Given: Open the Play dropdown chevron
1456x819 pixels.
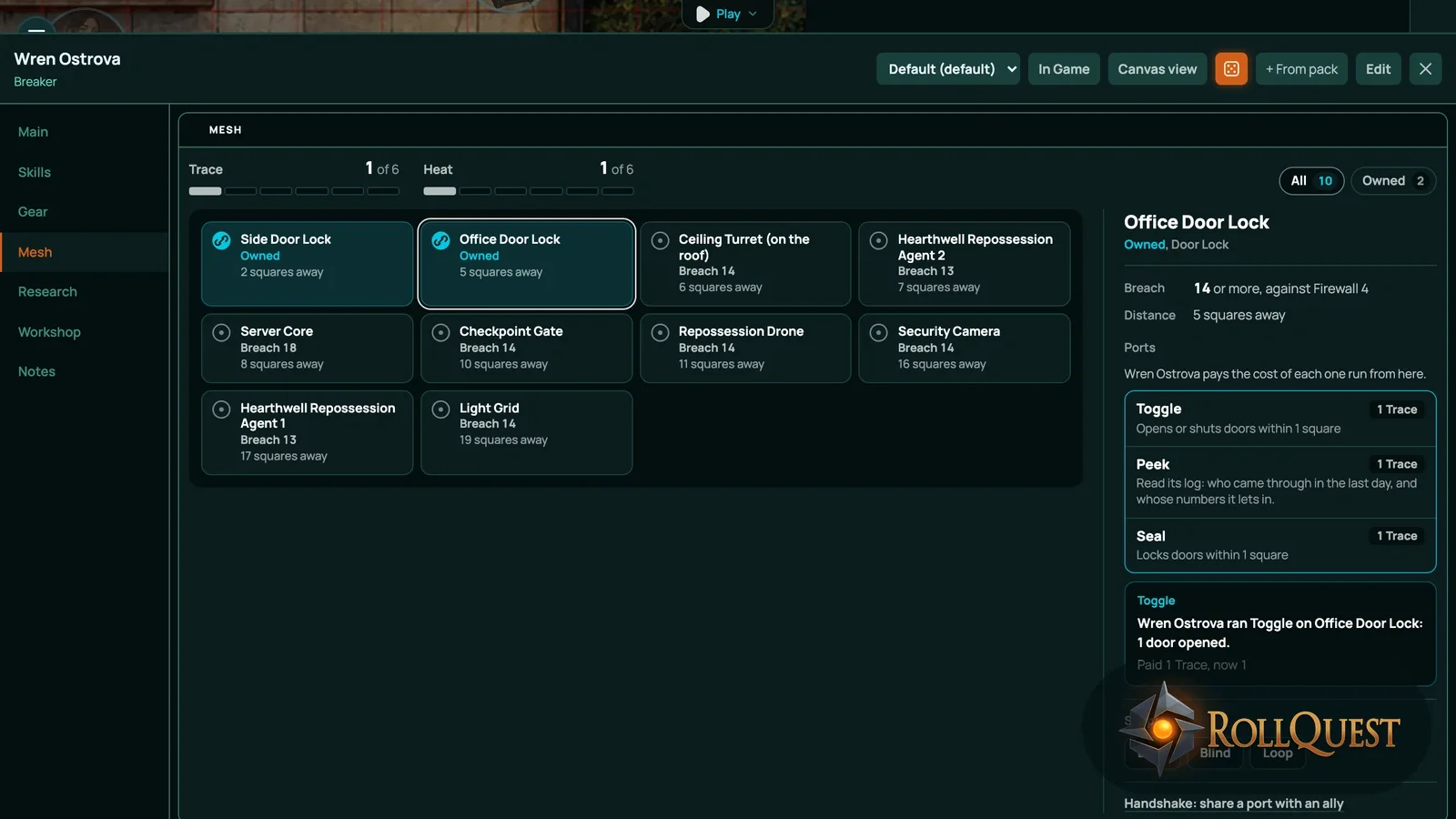Looking at the screenshot, I should click(x=753, y=14).
